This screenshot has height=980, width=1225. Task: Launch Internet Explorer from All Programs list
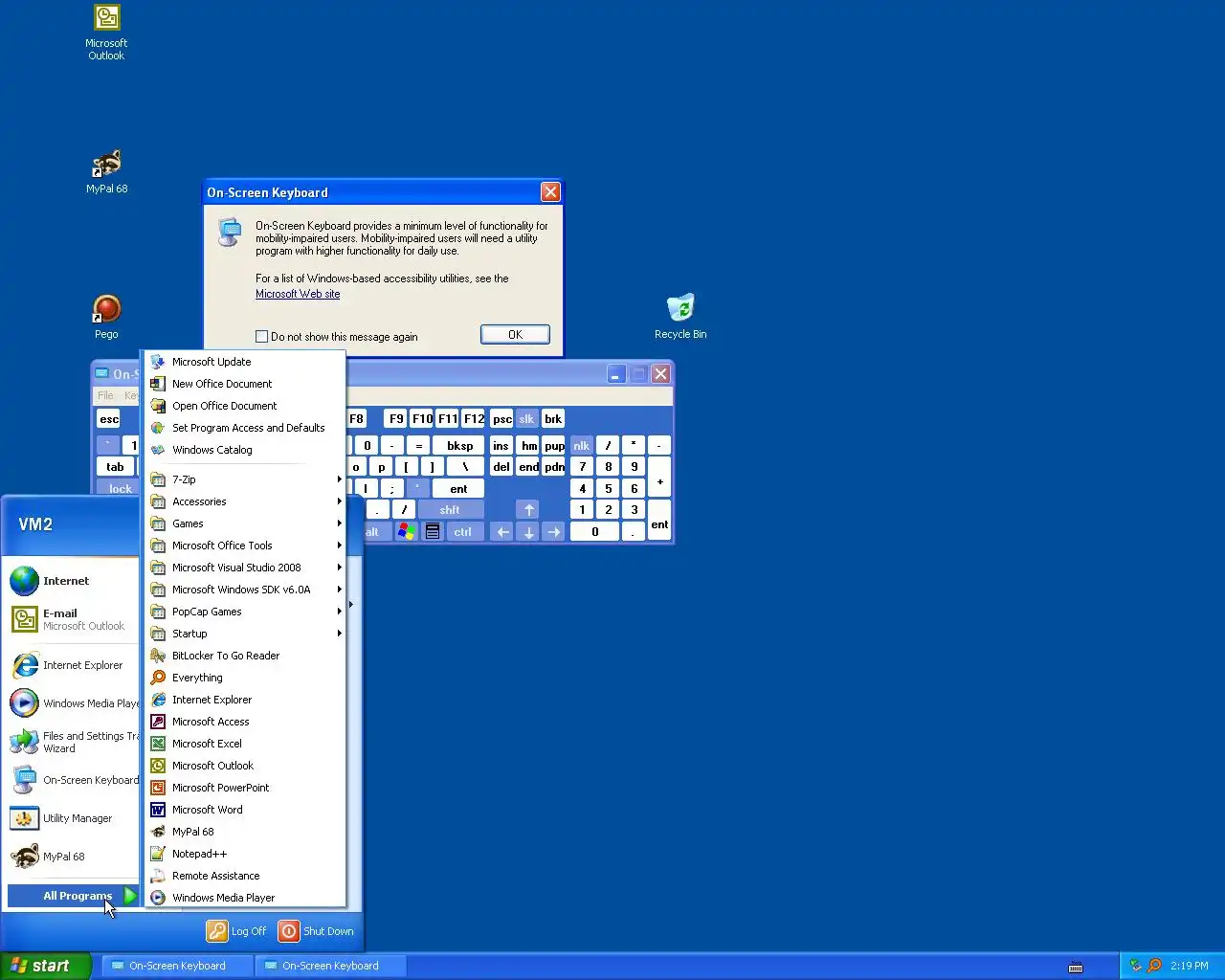coord(245,700)
